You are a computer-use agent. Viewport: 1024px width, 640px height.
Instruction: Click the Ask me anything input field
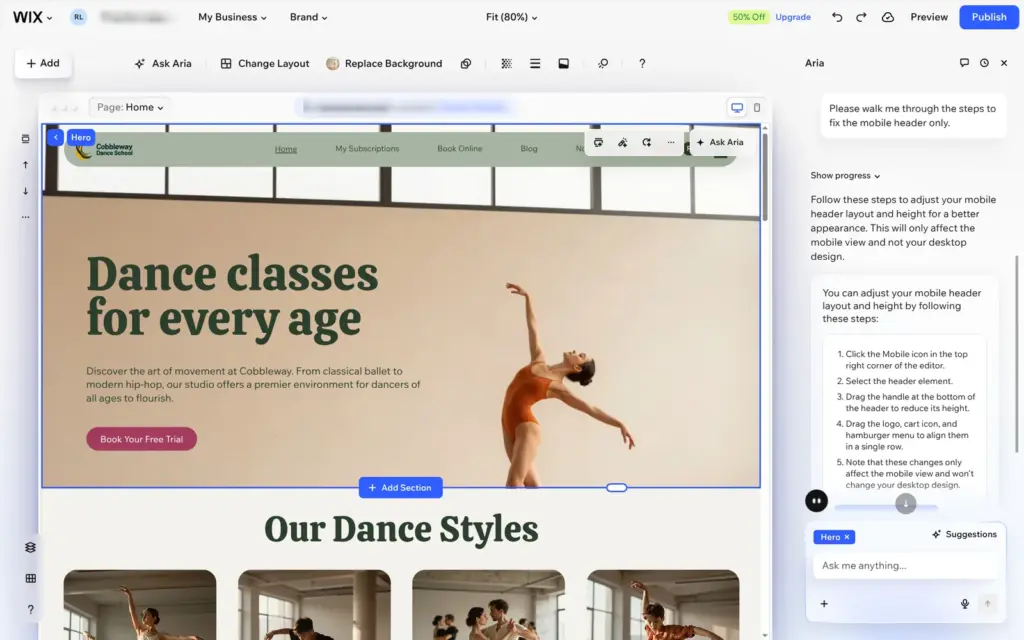tap(905, 566)
